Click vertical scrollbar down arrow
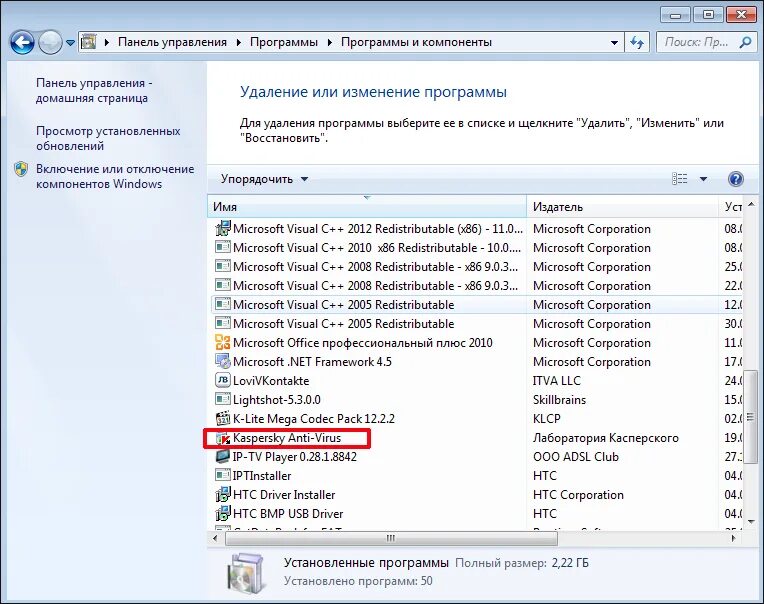Viewport: 764px width, 604px height. click(751, 521)
